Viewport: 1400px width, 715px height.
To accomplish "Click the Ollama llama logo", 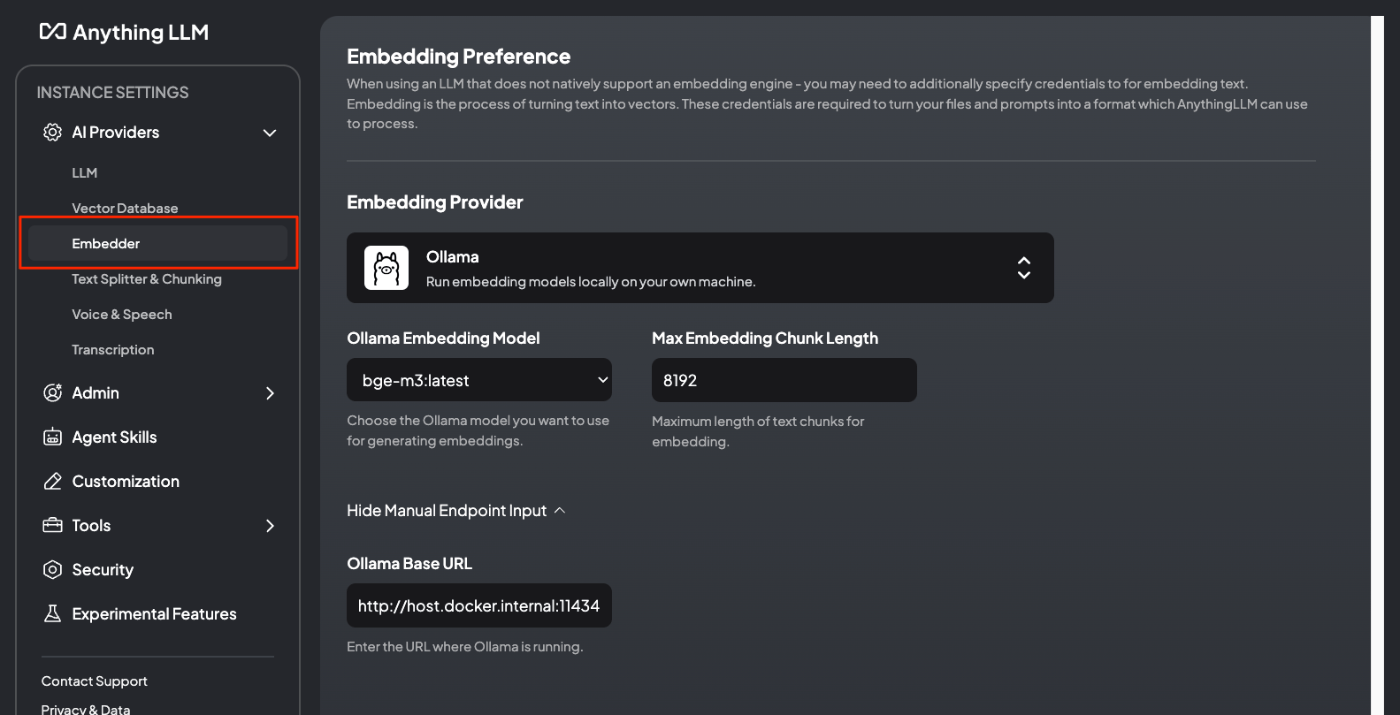I will (x=386, y=268).
